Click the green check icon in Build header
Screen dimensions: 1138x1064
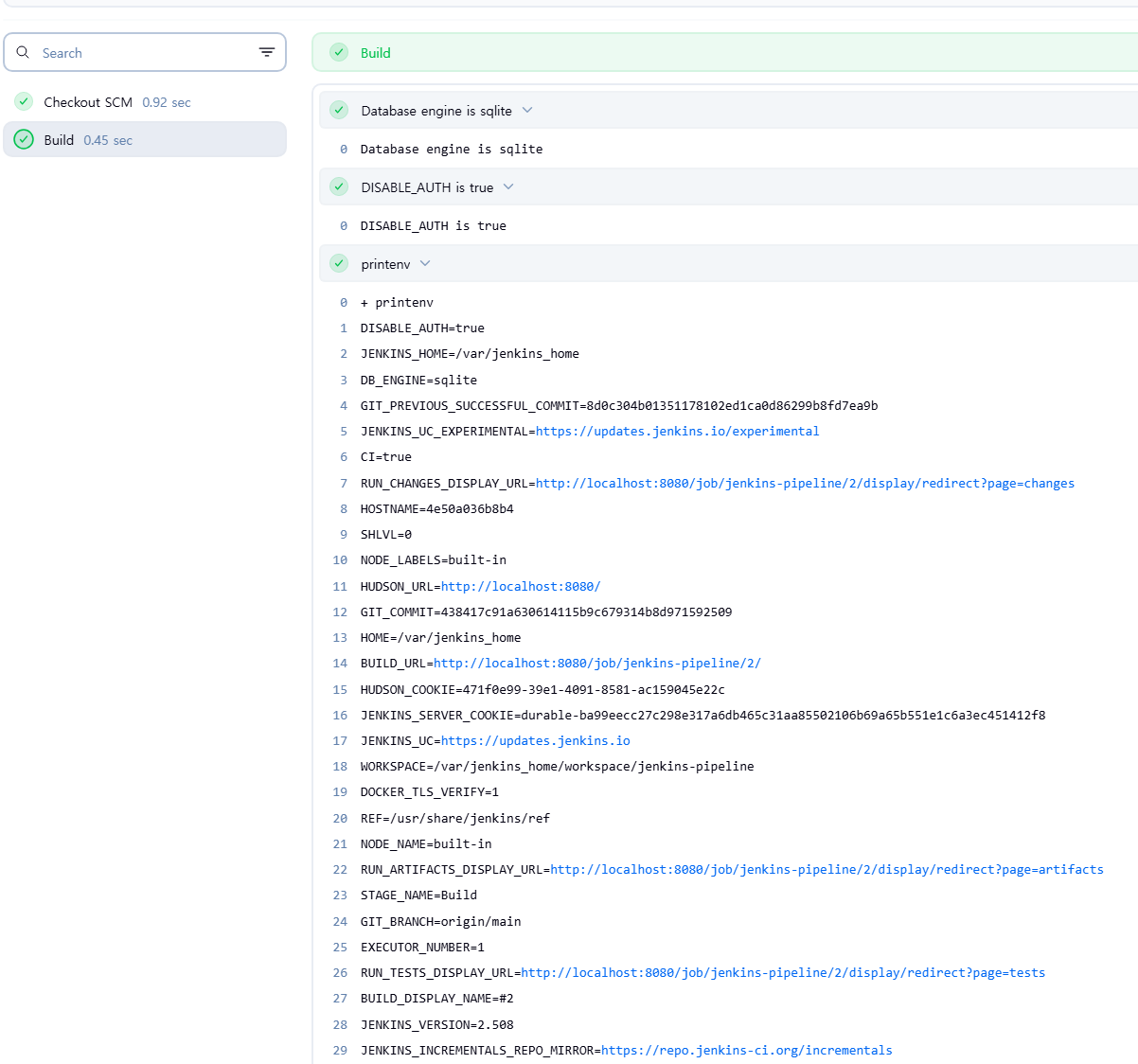click(x=339, y=52)
